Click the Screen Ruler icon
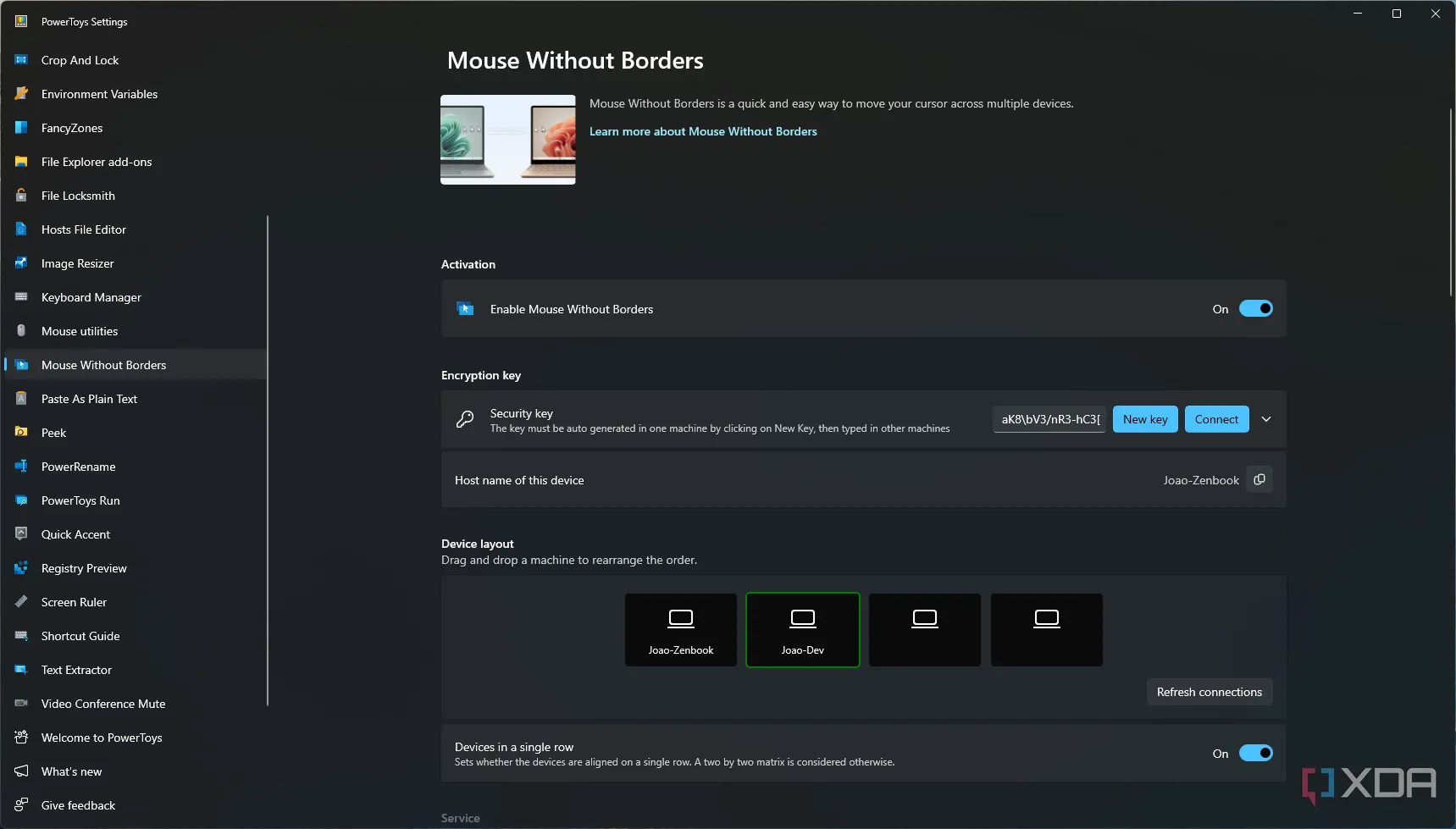This screenshot has width=1456, height=829. tap(21, 602)
